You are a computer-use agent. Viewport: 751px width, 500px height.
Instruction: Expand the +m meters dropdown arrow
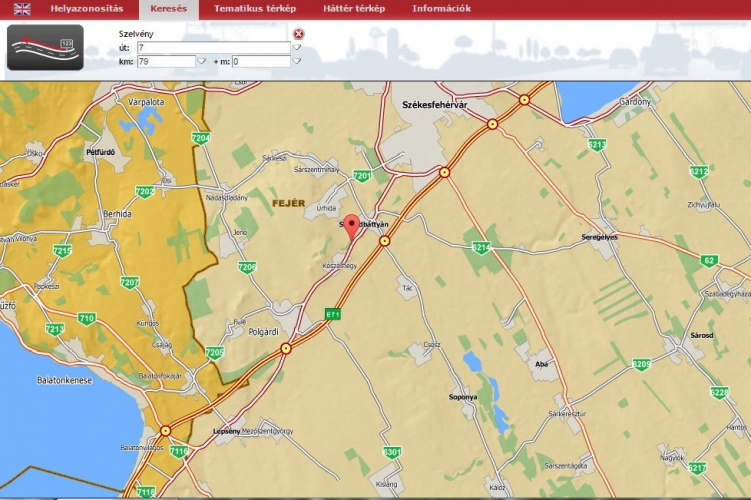coord(297,61)
